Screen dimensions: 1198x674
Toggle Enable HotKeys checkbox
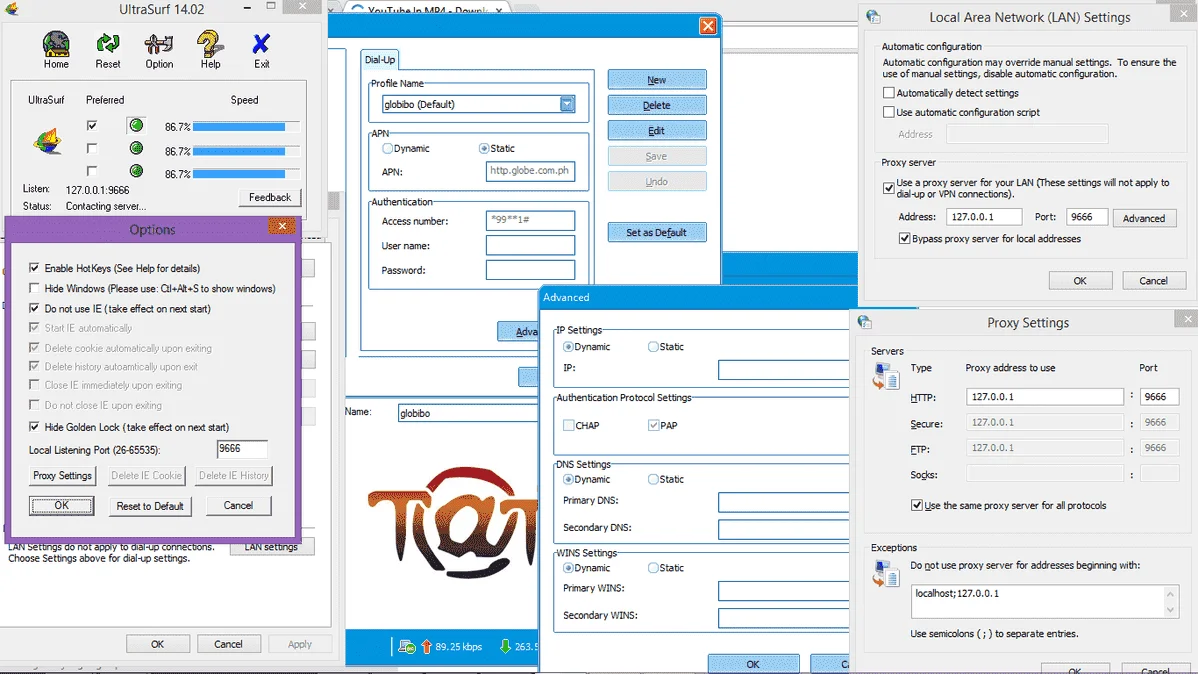coord(34,267)
